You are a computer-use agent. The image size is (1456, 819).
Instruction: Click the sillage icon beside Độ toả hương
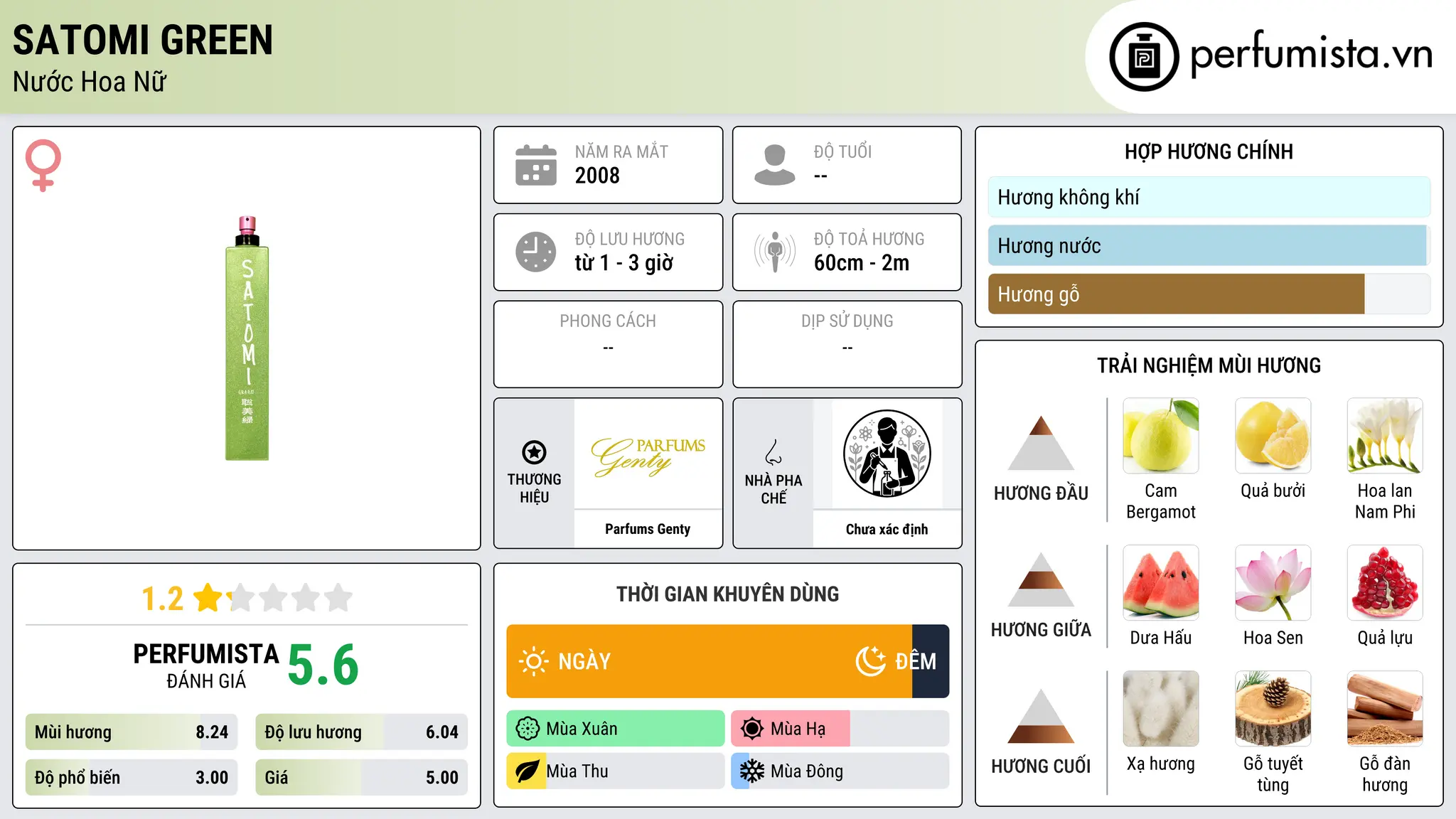(775, 252)
